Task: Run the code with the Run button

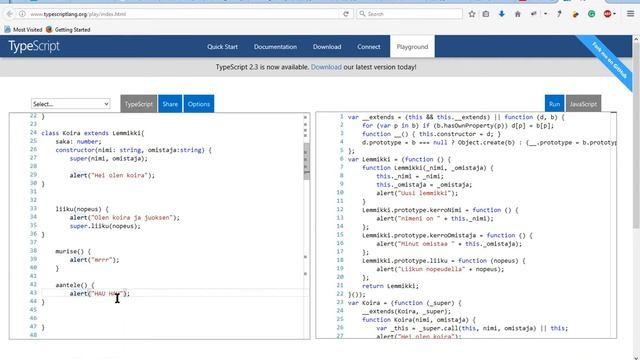Action: pyautogui.click(x=554, y=104)
